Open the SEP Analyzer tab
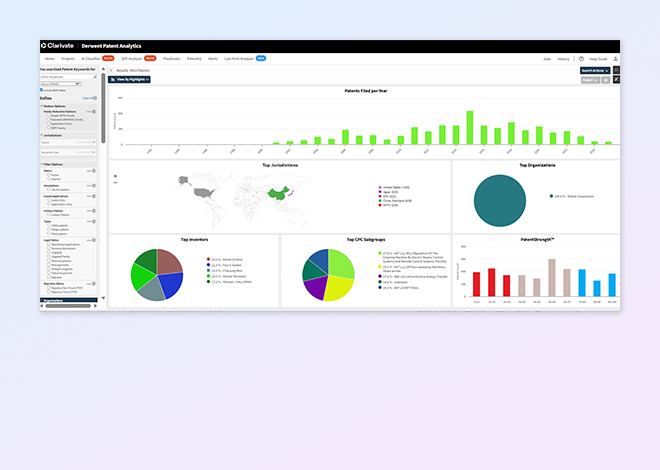 point(132,58)
